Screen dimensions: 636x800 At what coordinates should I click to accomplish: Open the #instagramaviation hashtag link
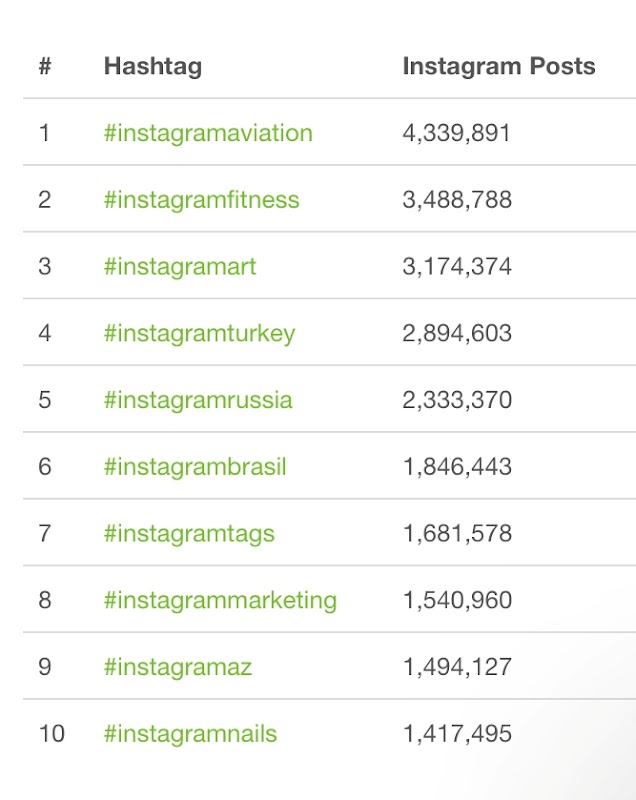[208, 133]
